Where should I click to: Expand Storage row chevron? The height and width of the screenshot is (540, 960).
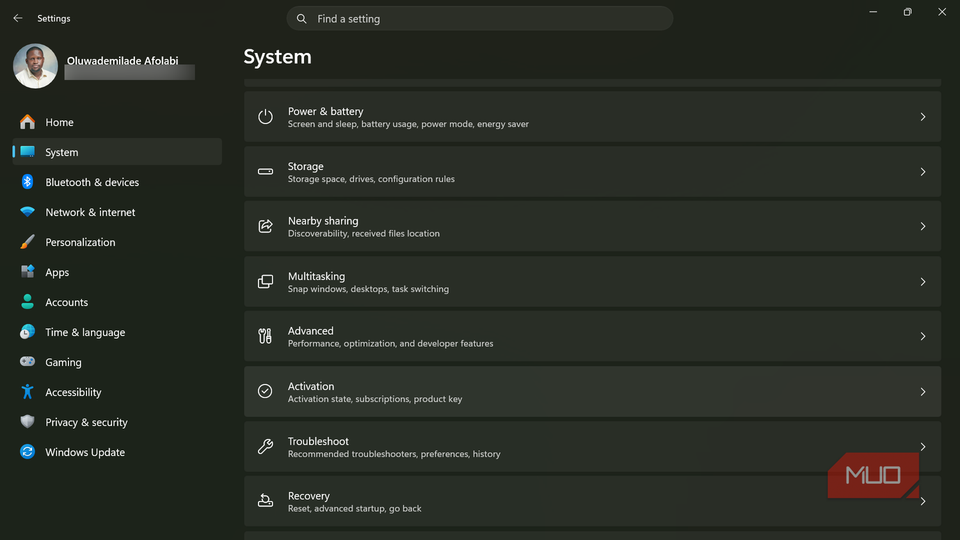tap(923, 172)
